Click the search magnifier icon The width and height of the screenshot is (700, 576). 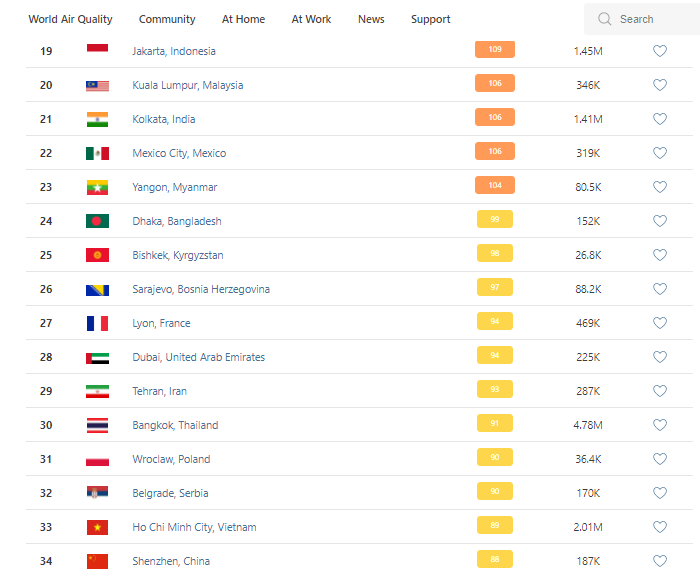604,19
